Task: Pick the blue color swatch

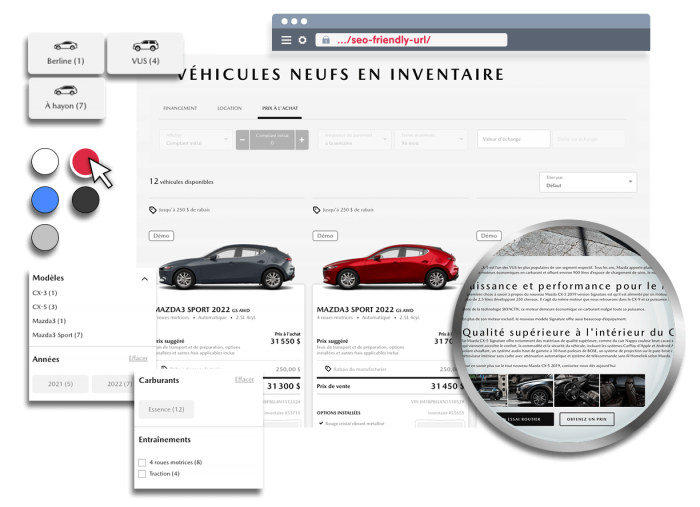Action: tap(45, 199)
